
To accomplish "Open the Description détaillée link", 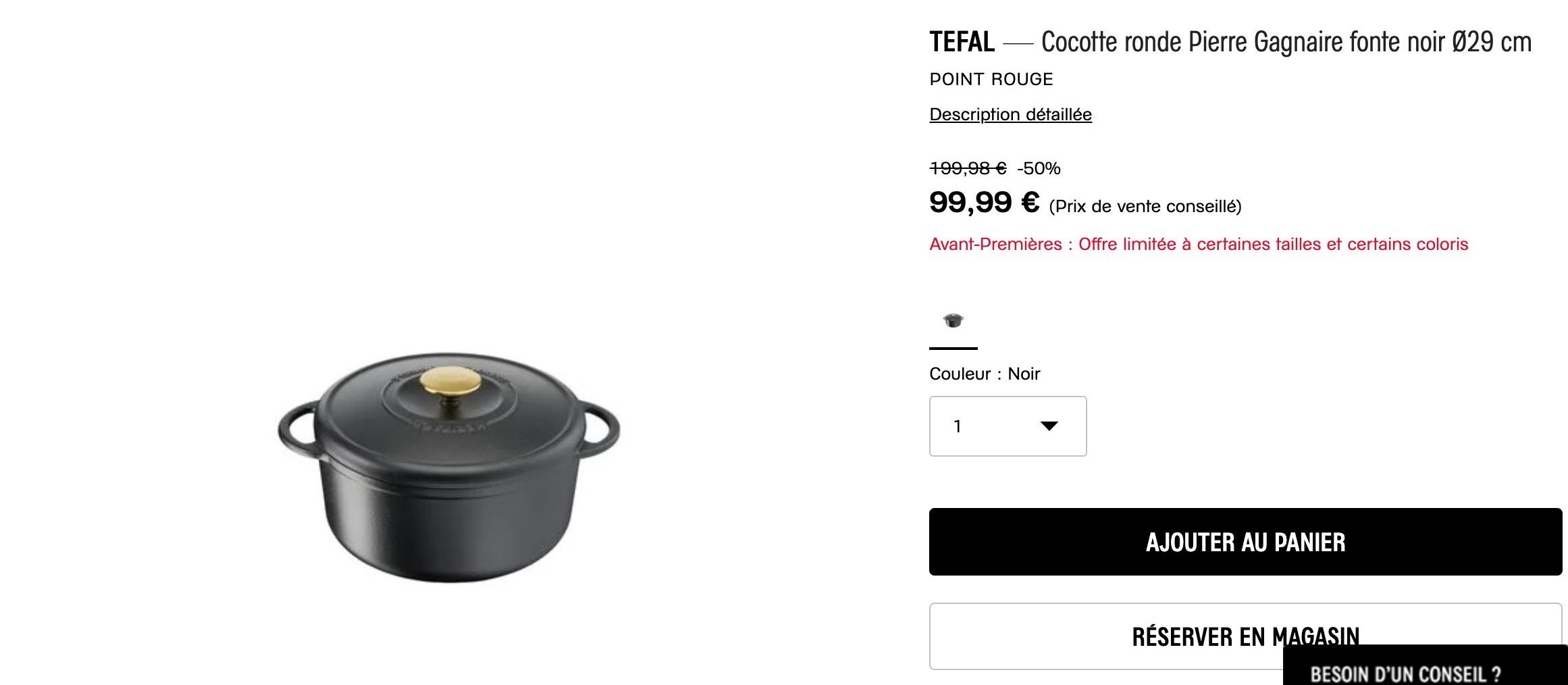I will [x=1010, y=115].
